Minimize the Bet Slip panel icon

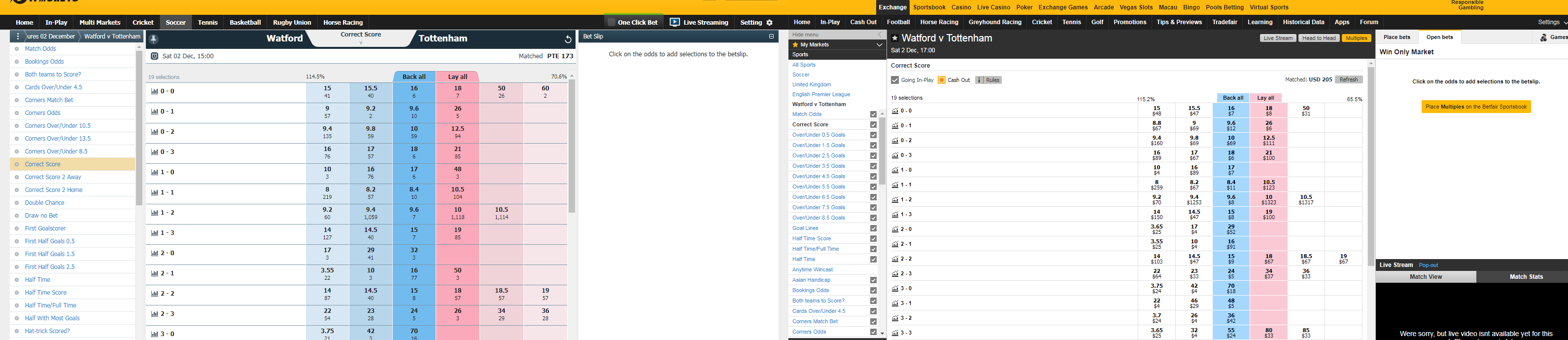tap(771, 37)
